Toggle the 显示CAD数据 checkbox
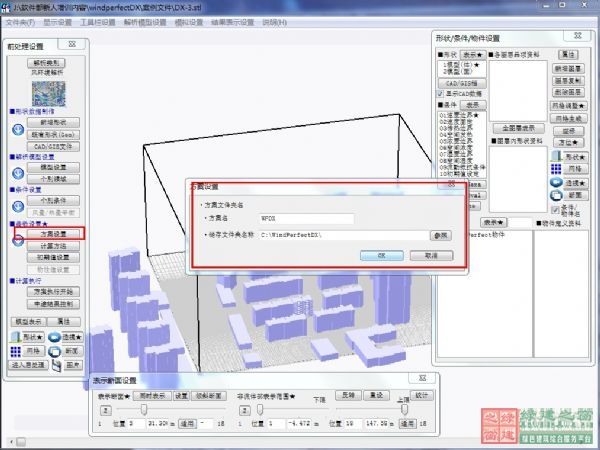This screenshot has width=600, height=450. (x=440, y=94)
